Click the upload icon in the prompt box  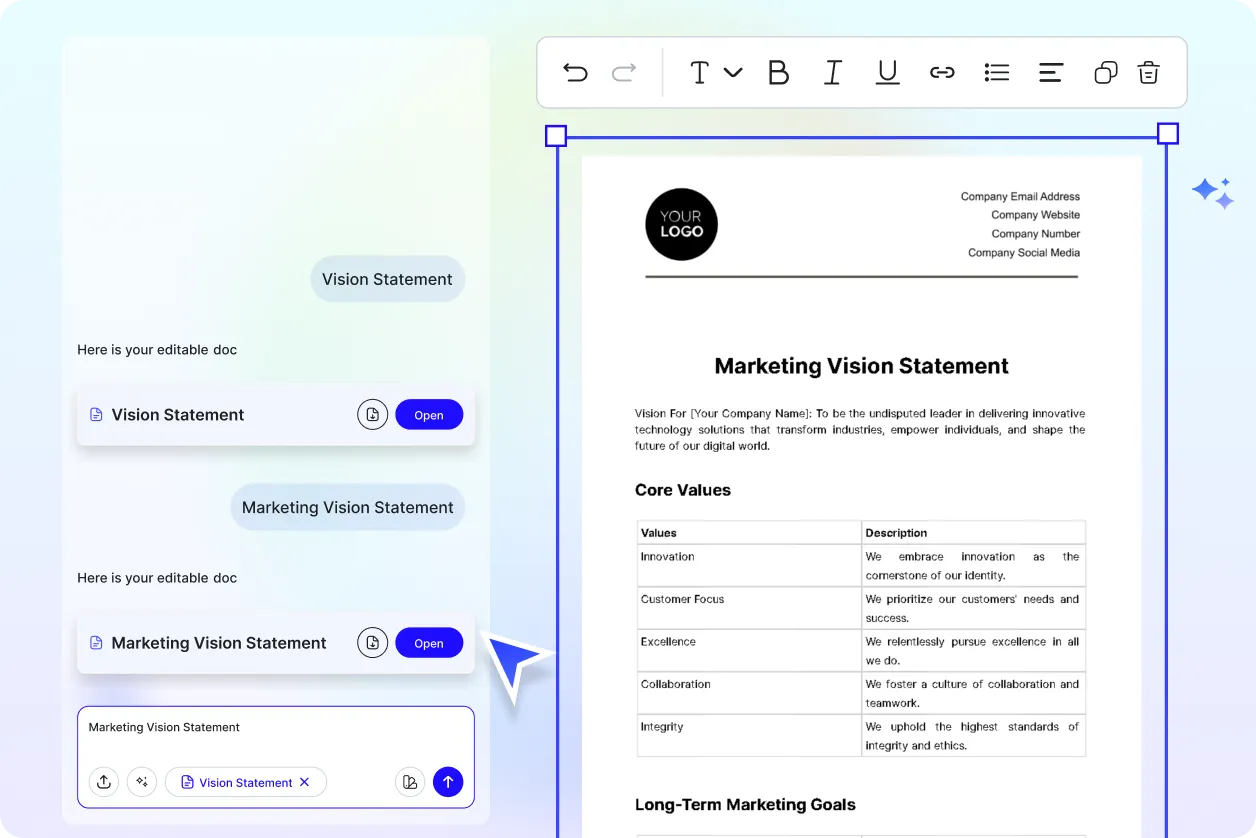tap(104, 782)
